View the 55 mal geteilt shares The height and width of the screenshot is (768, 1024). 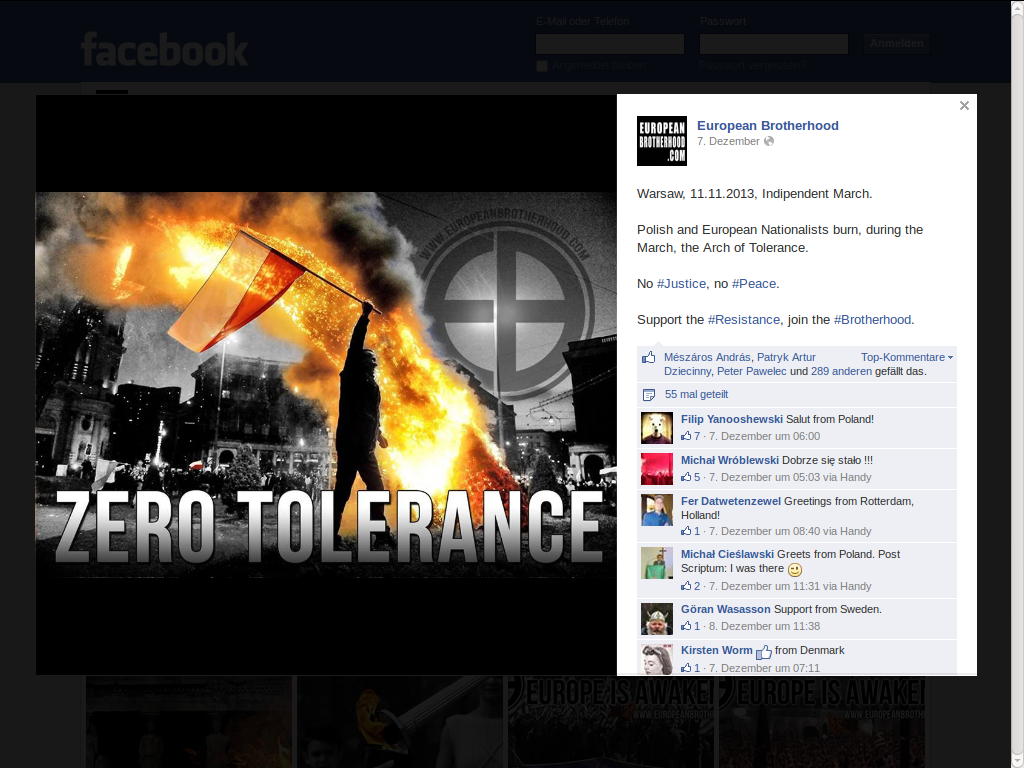(x=696, y=395)
